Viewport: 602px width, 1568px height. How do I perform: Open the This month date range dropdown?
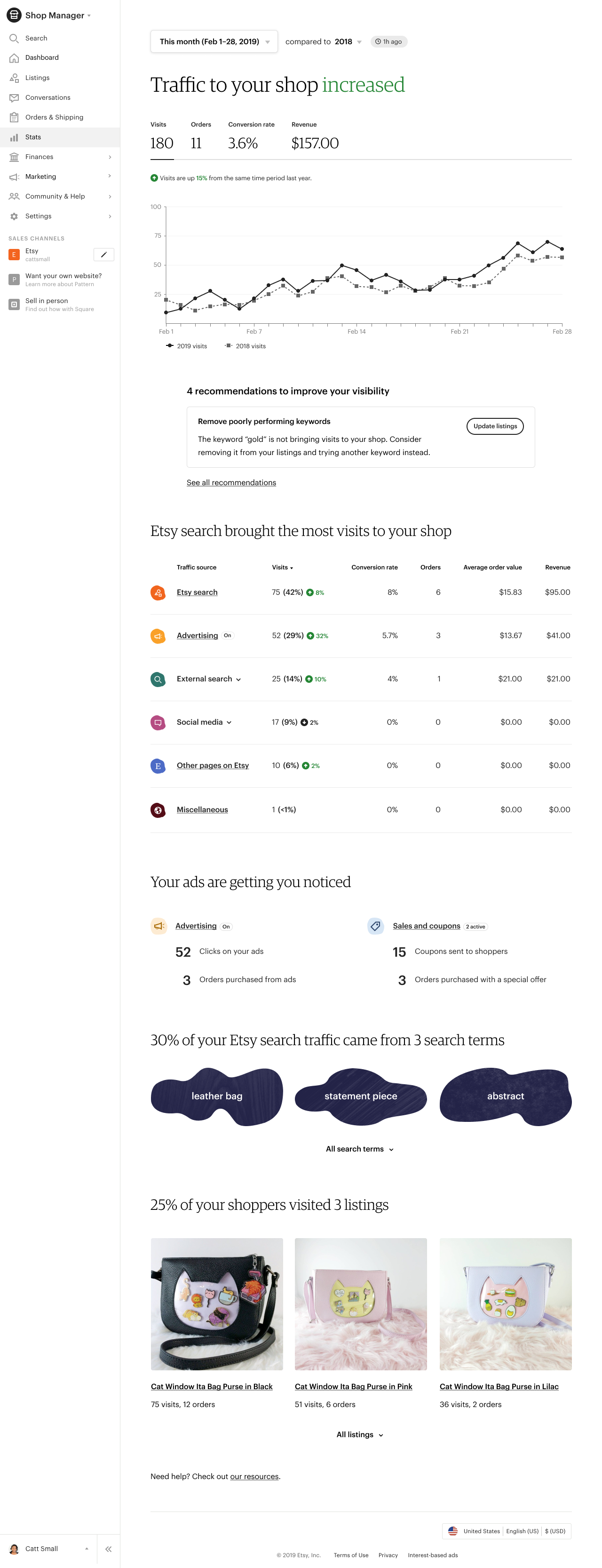click(214, 41)
